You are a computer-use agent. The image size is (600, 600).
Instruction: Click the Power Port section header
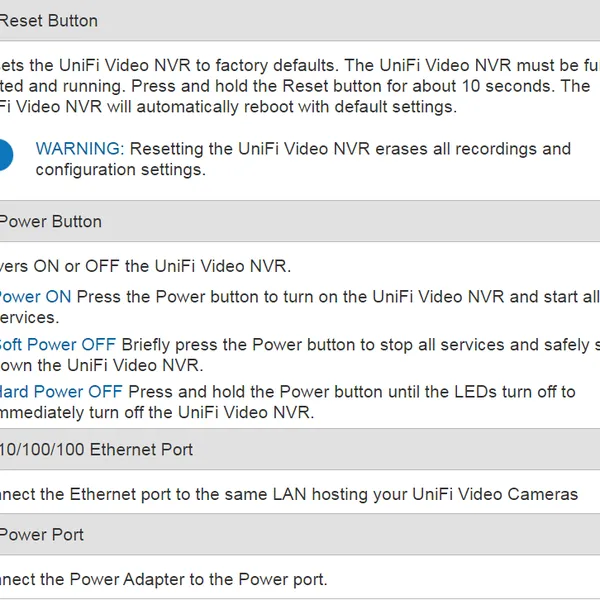click(42, 534)
